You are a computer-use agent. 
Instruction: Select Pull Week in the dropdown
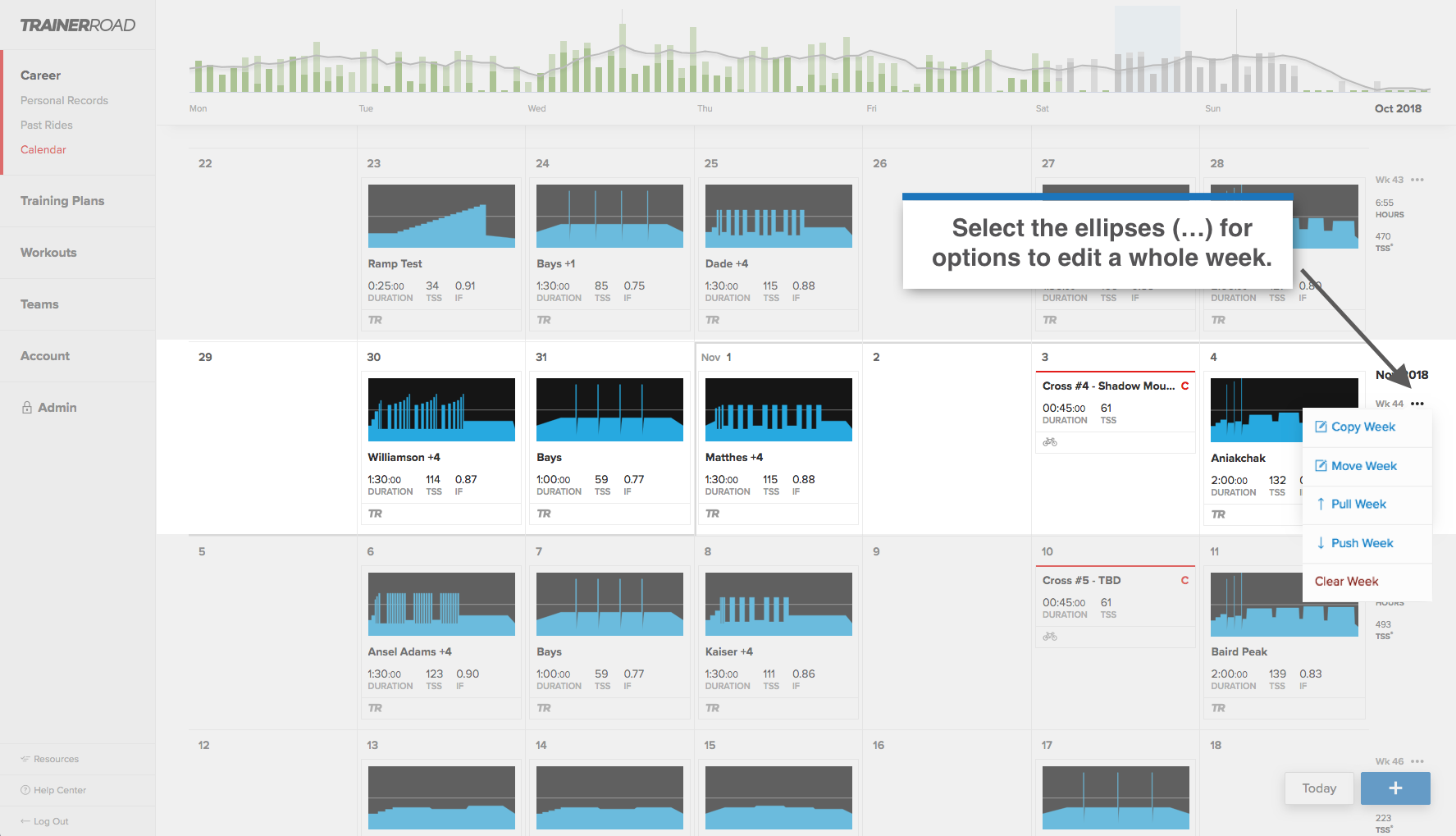(1367, 505)
